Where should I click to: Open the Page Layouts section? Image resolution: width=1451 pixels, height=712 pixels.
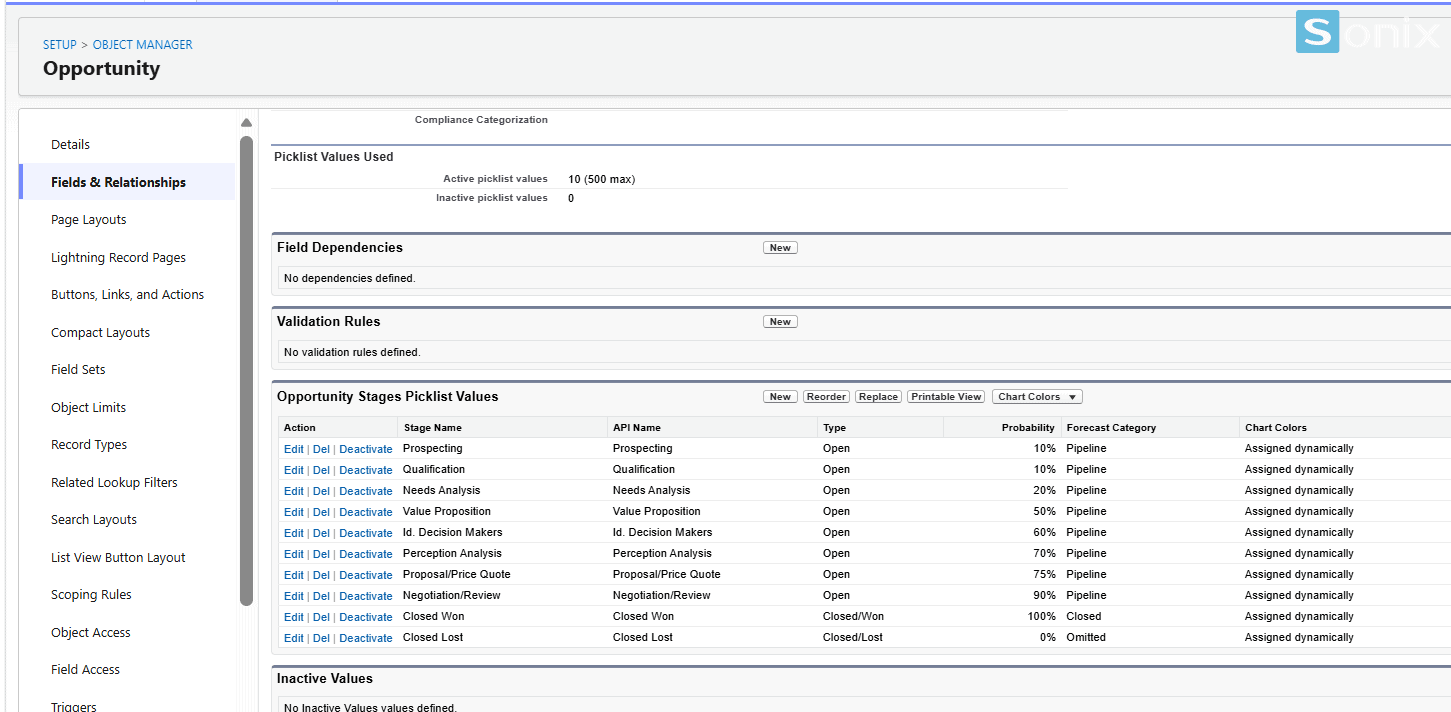tap(89, 220)
